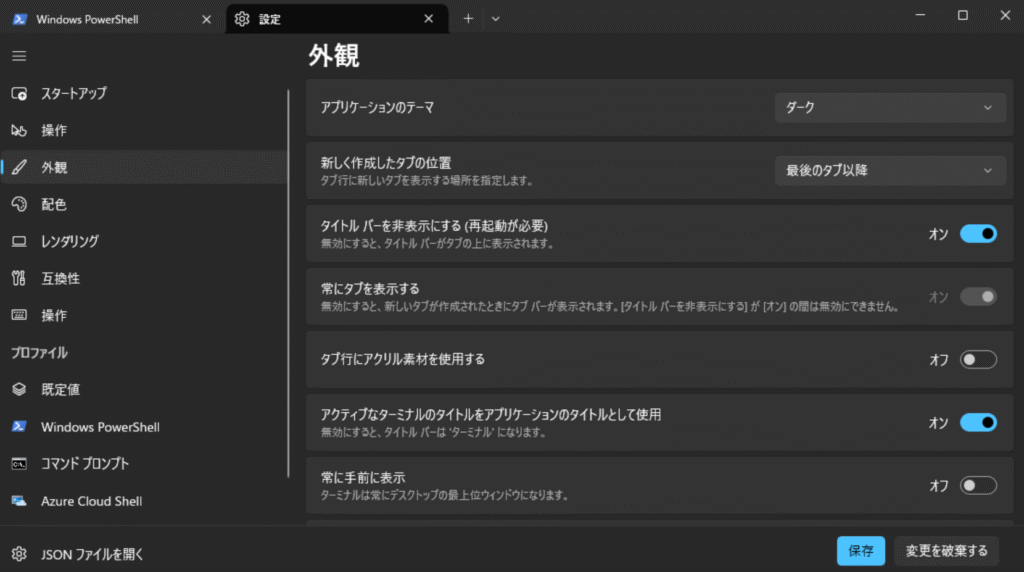Click the 保存 button
Image resolution: width=1024 pixels, height=572 pixels.
pos(860,550)
